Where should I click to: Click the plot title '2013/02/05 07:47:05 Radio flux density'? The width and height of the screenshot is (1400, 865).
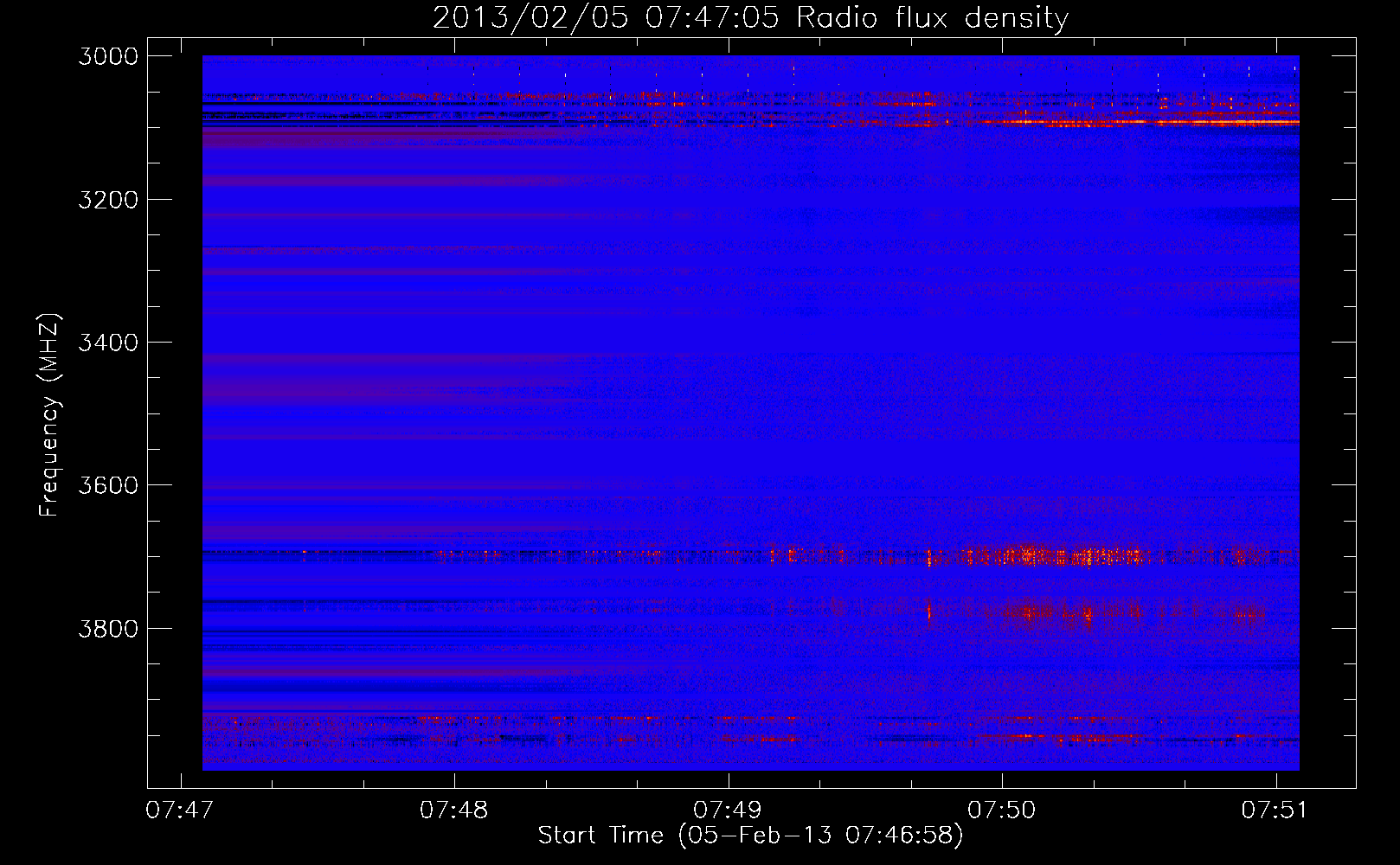pyautogui.click(x=750, y=18)
